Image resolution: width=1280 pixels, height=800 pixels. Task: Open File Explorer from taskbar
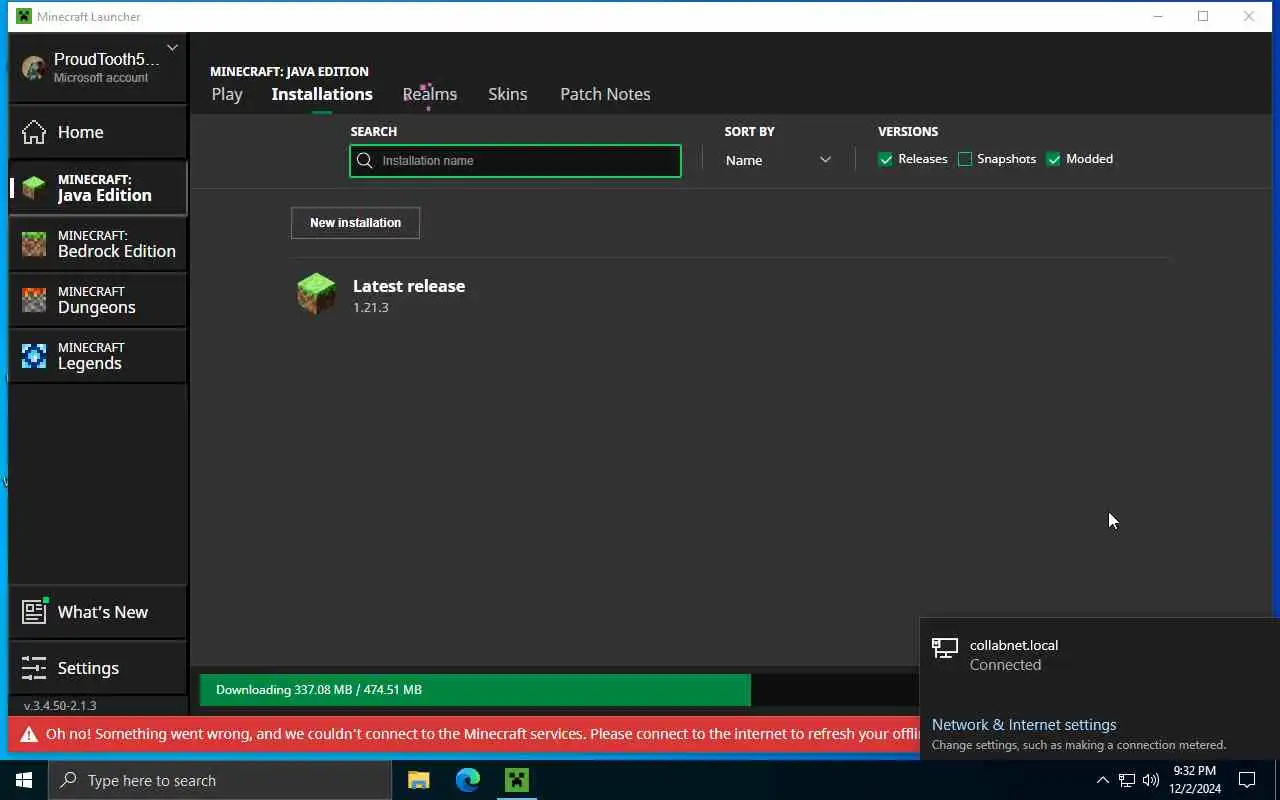click(418, 780)
